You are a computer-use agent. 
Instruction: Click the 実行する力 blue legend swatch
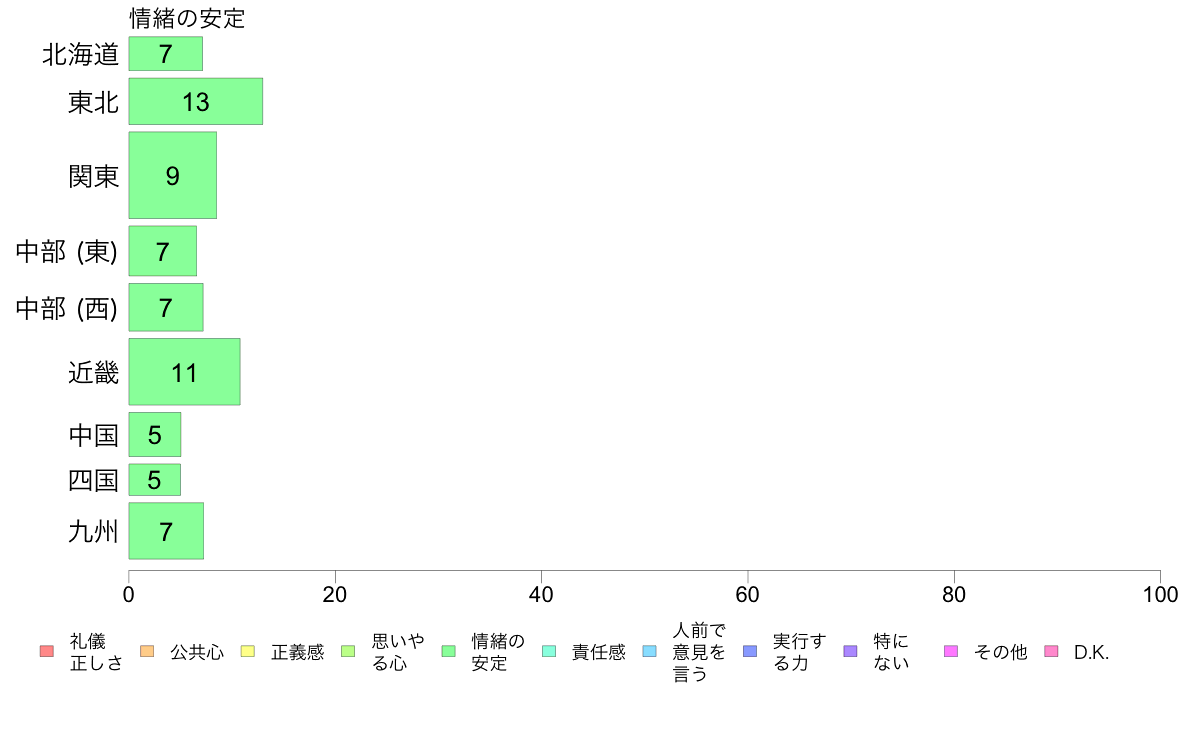(750, 651)
